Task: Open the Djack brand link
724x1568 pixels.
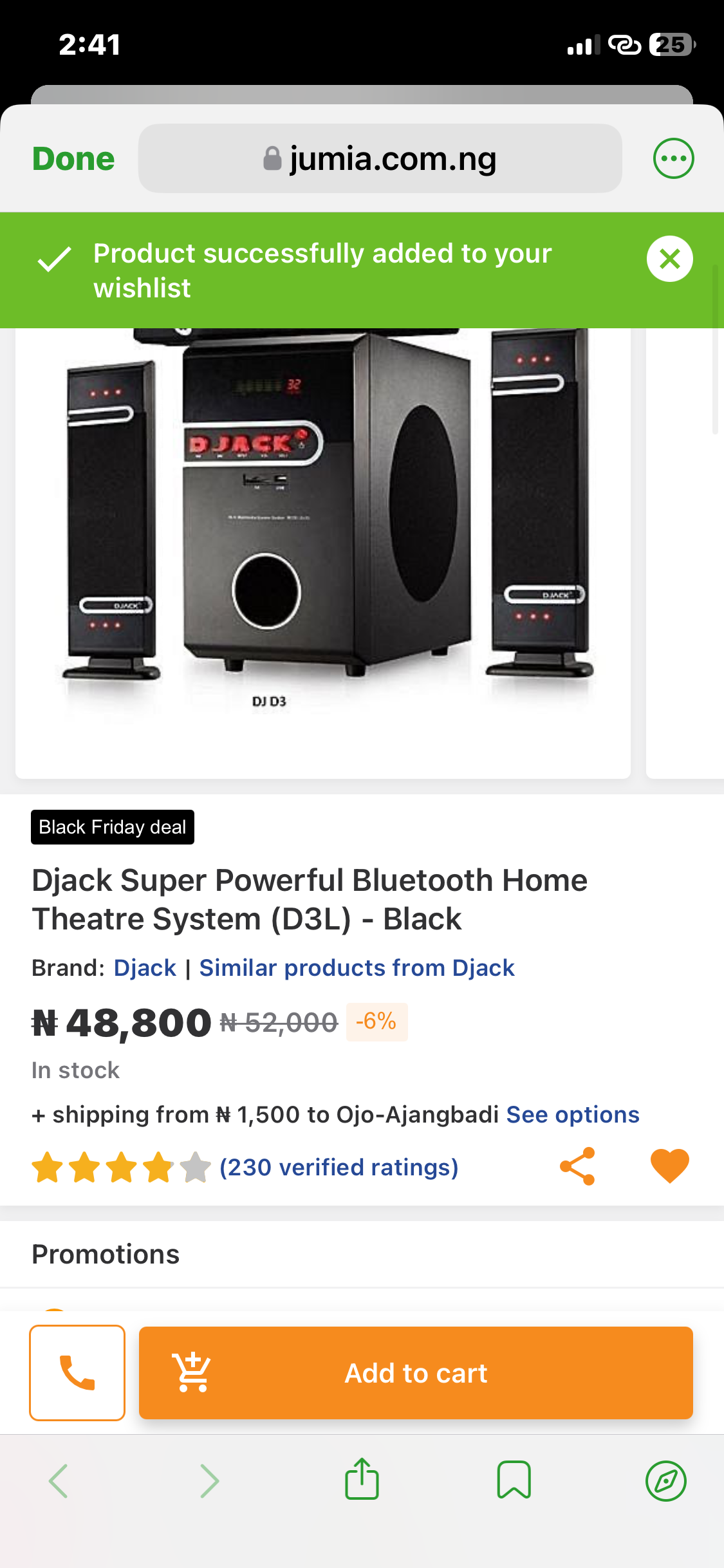Action: 145,968
